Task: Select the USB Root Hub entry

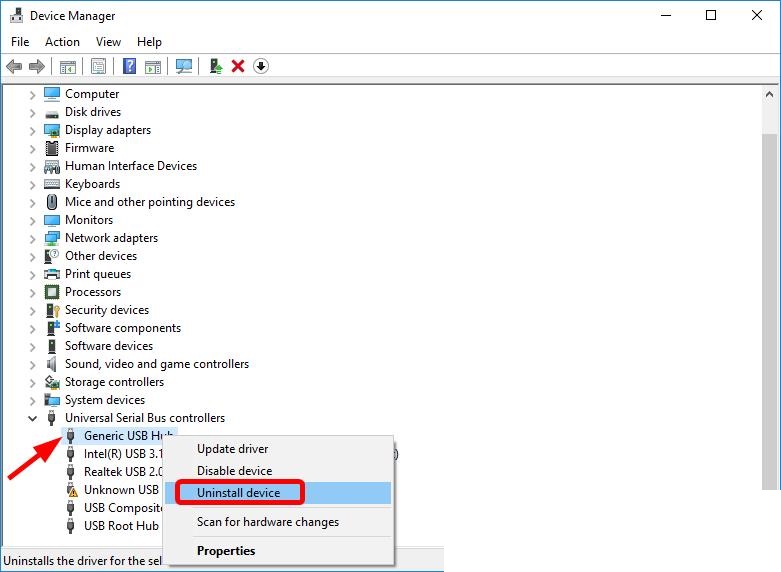Action: click(121, 526)
